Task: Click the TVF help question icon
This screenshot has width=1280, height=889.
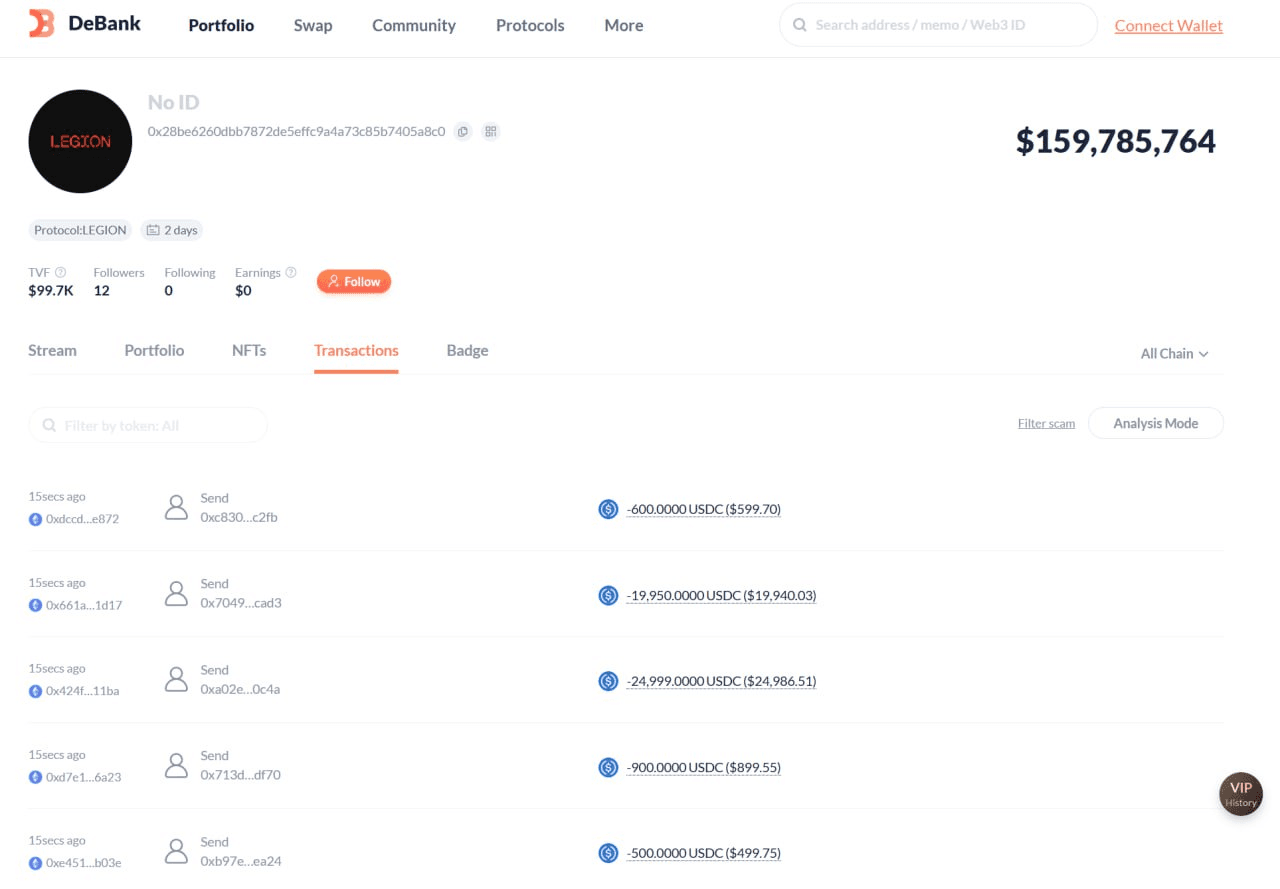Action: click(61, 272)
